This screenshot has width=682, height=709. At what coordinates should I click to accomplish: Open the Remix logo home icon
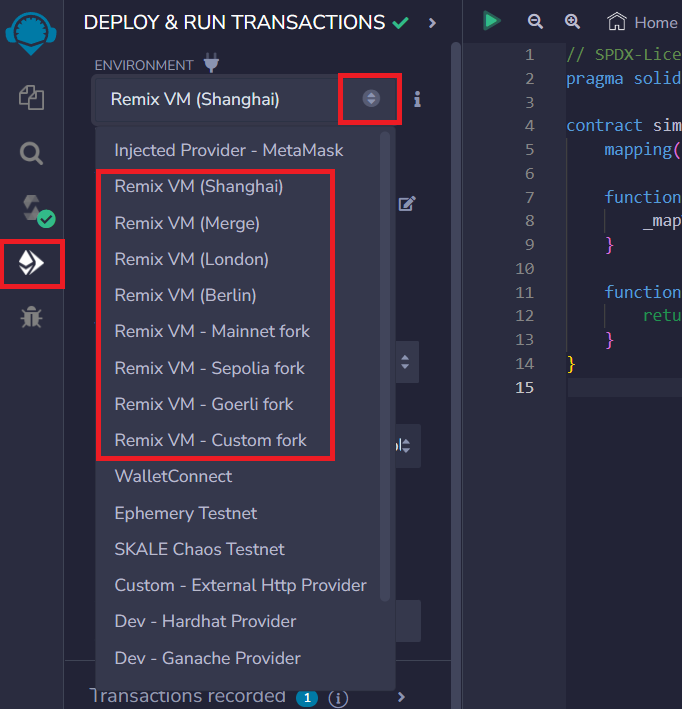(31, 33)
